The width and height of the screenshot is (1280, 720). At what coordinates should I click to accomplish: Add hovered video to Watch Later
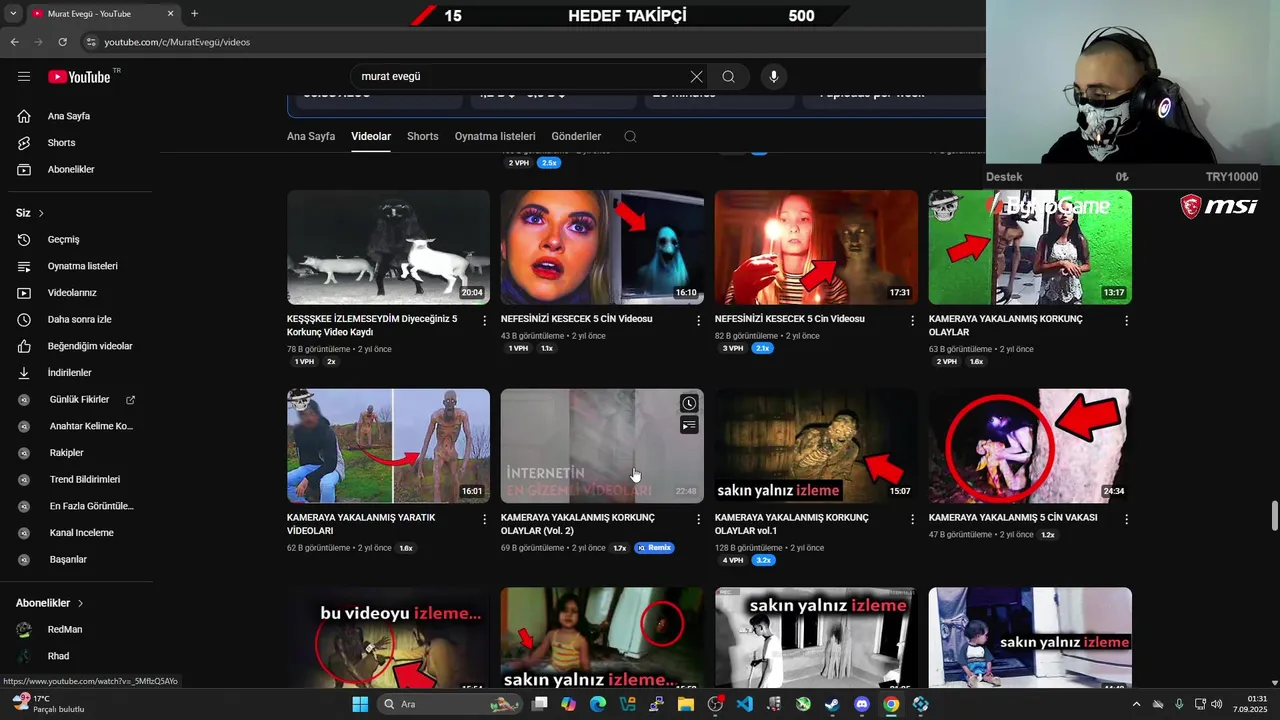coord(689,403)
